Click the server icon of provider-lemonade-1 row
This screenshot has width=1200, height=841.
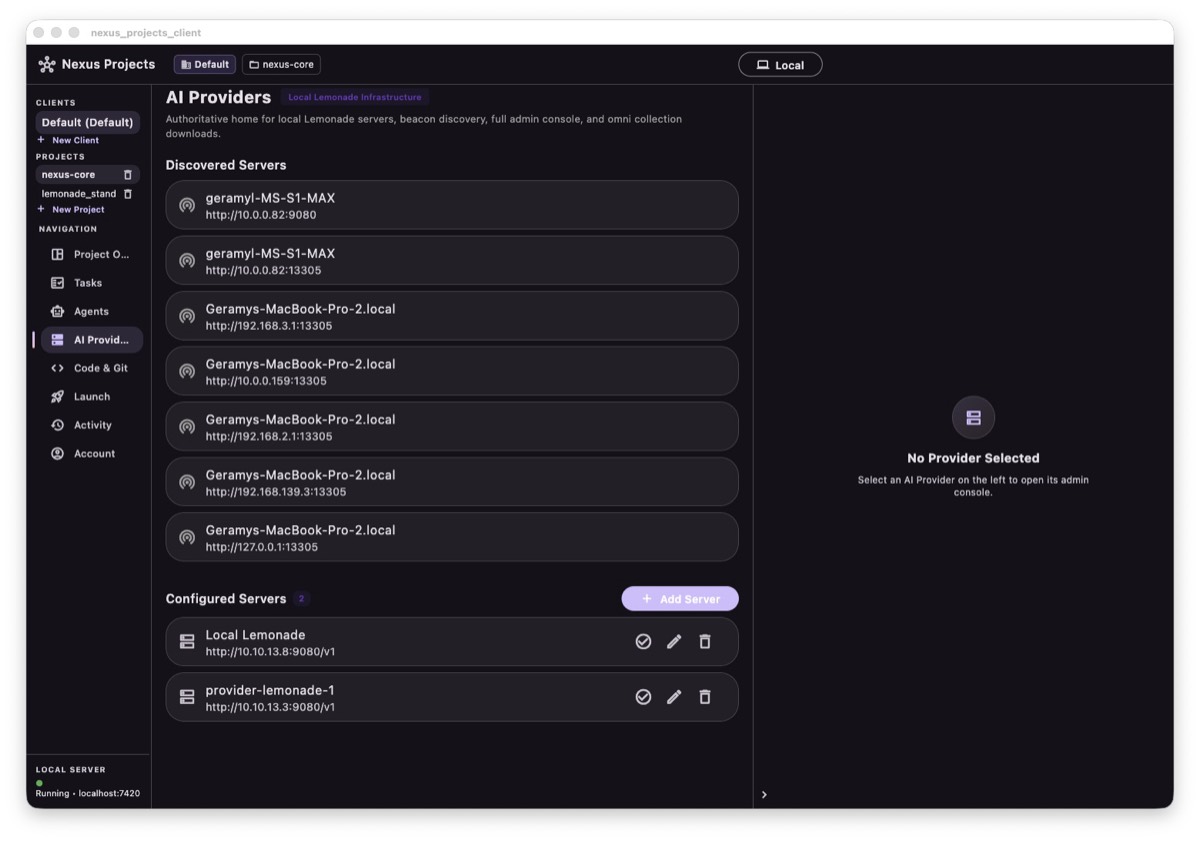coord(187,697)
